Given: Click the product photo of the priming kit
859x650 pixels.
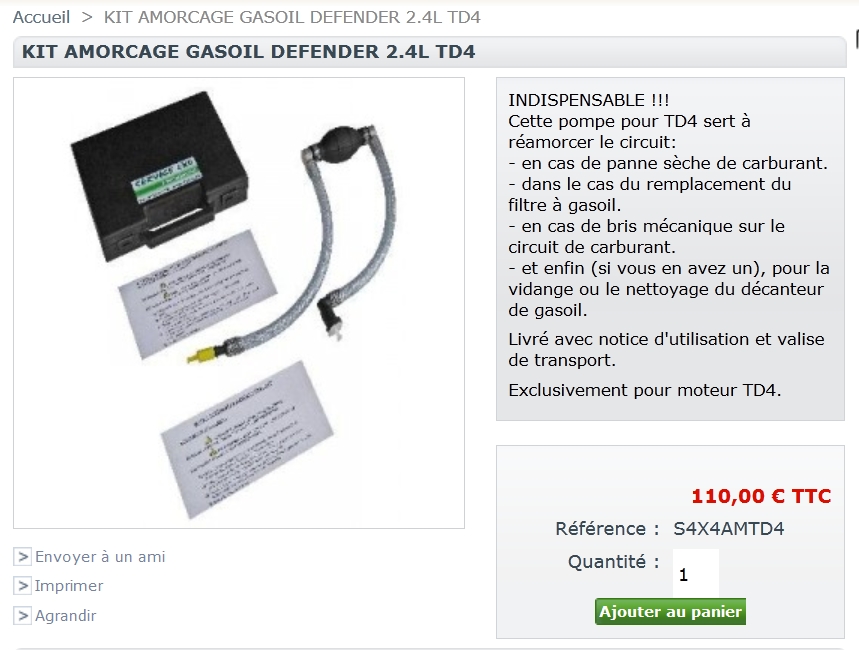Looking at the screenshot, I should coord(239,303).
